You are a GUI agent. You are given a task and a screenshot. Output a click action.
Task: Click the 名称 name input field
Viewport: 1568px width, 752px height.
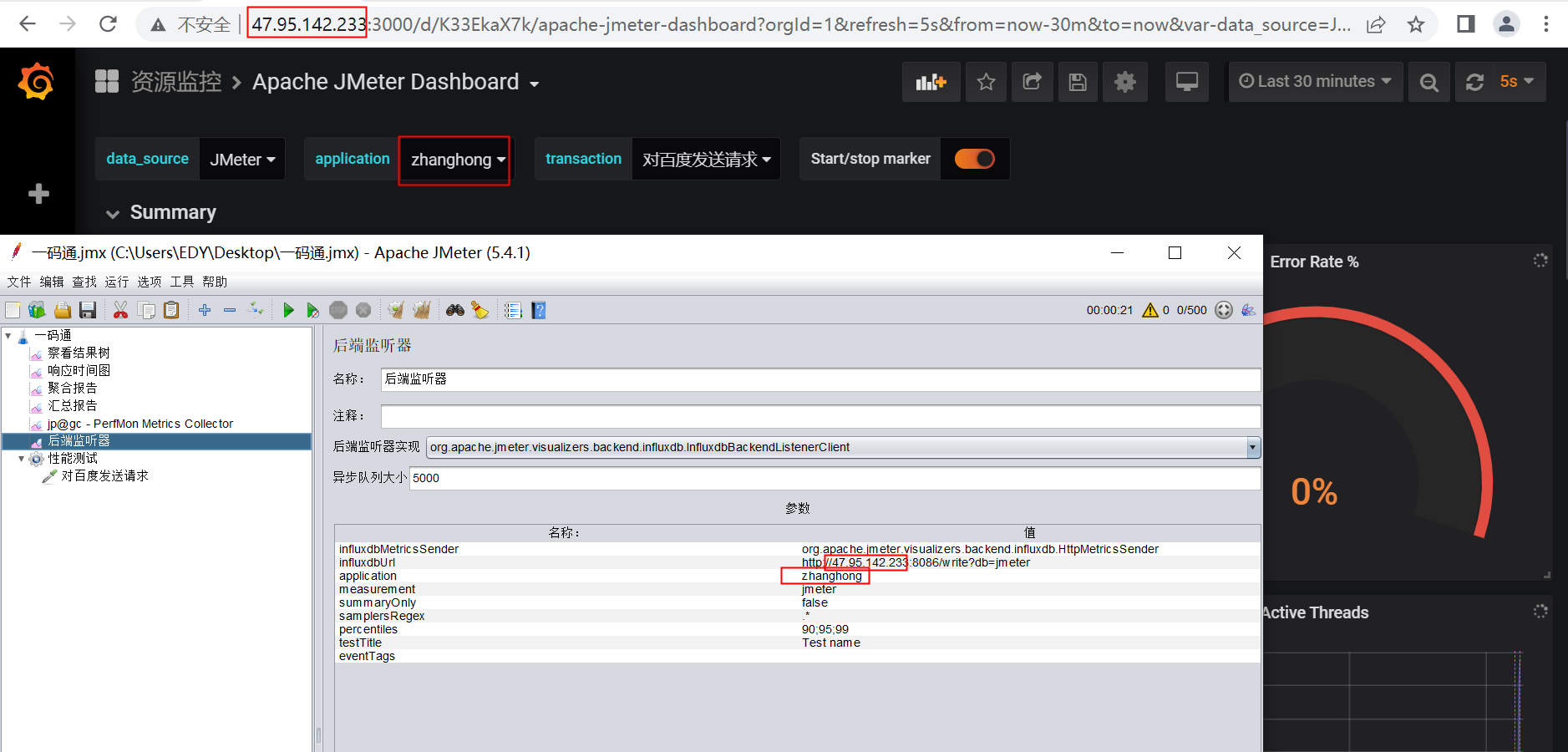820,379
